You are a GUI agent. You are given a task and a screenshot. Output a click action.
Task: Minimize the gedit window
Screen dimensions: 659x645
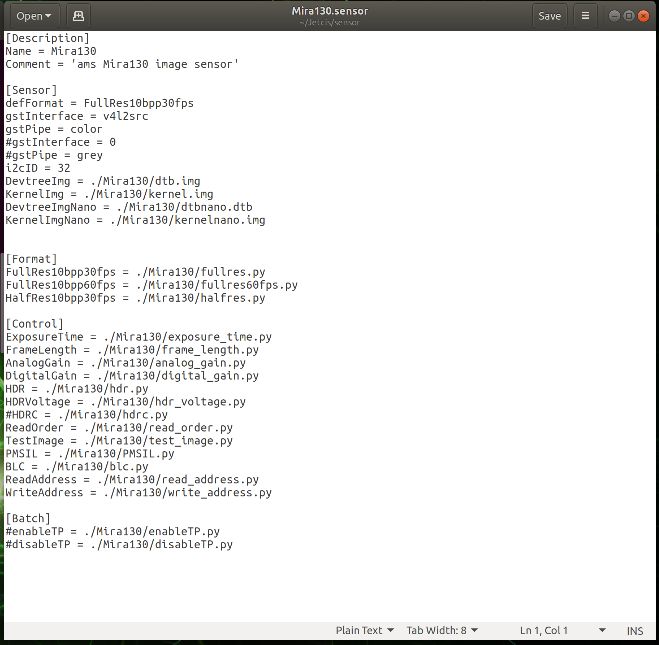click(x=614, y=16)
